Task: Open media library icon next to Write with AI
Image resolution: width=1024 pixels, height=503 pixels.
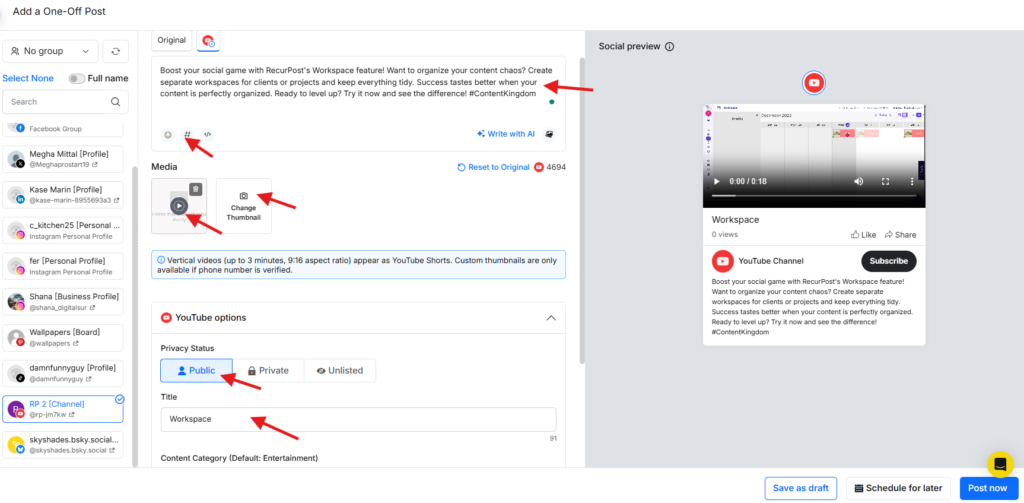Action: pos(550,134)
